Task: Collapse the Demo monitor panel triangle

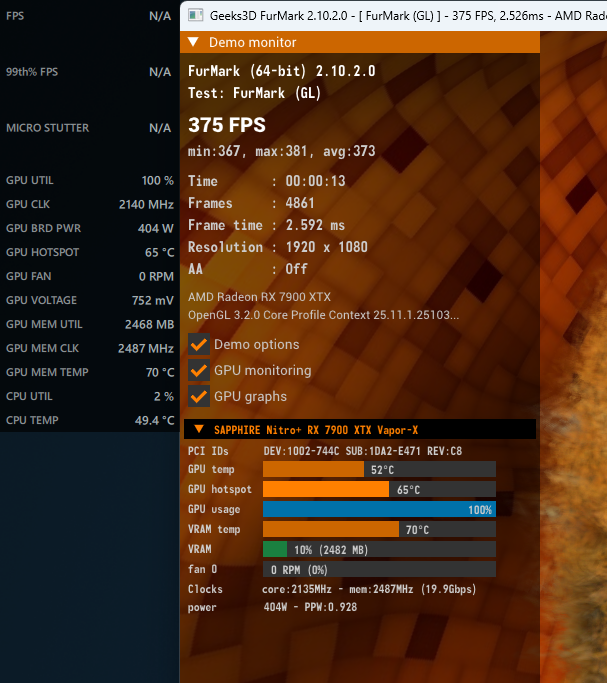Action: [x=193, y=42]
